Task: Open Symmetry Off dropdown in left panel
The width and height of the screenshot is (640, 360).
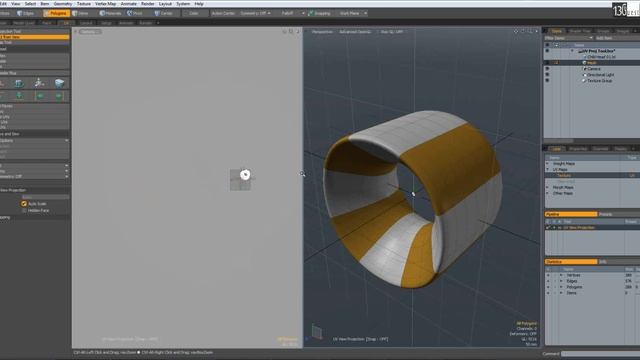Action: coord(35,177)
